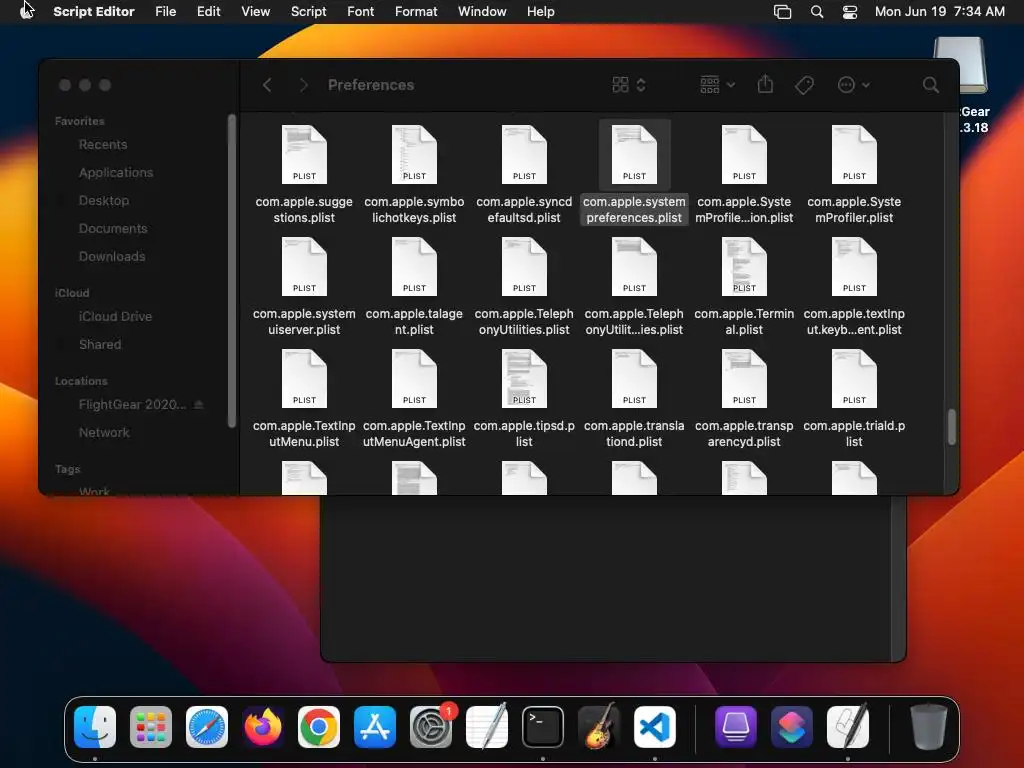Open the Font menu

(360, 11)
